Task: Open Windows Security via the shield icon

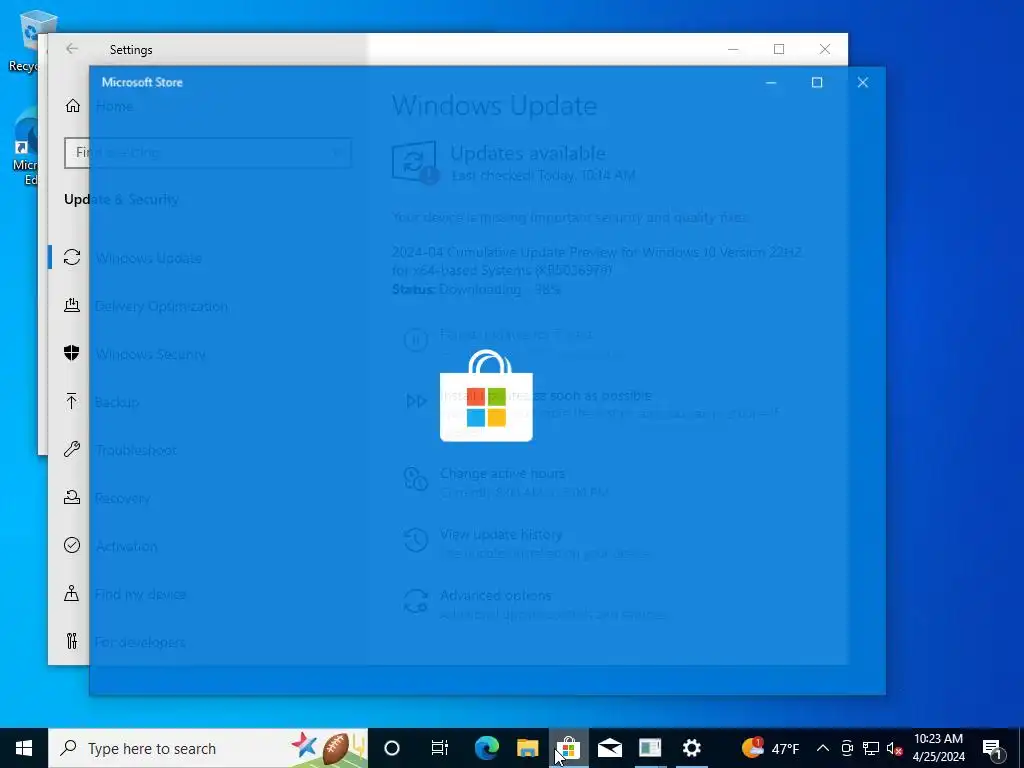Action: click(72, 353)
